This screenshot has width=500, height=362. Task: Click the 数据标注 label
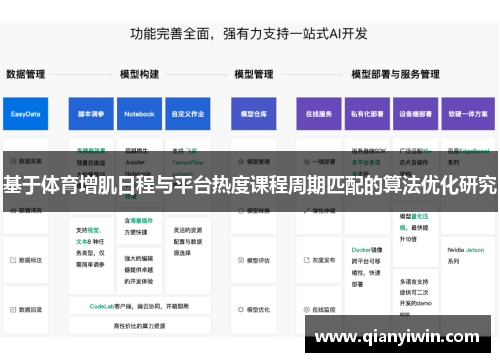pyautogui.click(x=30, y=260)
